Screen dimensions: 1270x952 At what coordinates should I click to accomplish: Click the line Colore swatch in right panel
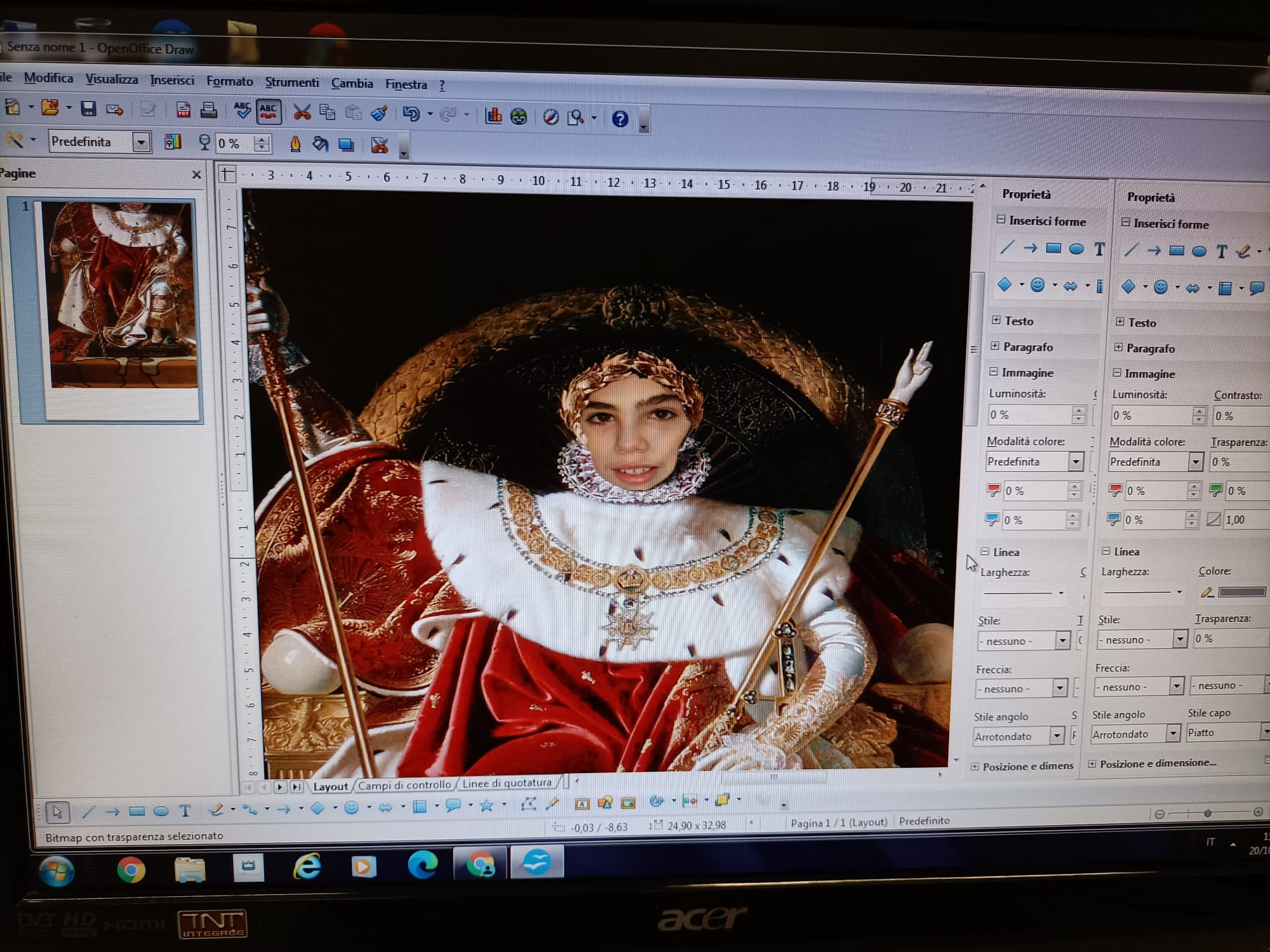click(1242, 592)
